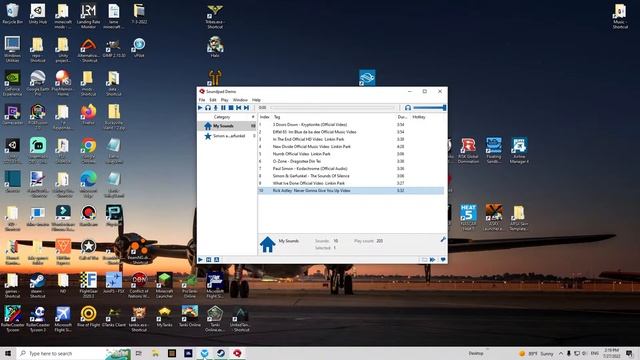The image size is (640, 360).
Task: Select Paul Simon - Kodachrome track
Action: coord(351,169)
